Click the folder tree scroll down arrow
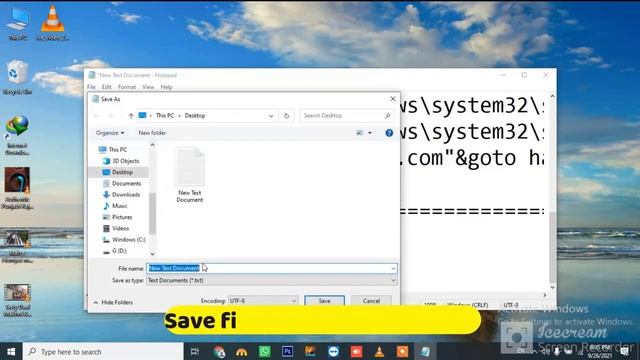 point(153,253)
